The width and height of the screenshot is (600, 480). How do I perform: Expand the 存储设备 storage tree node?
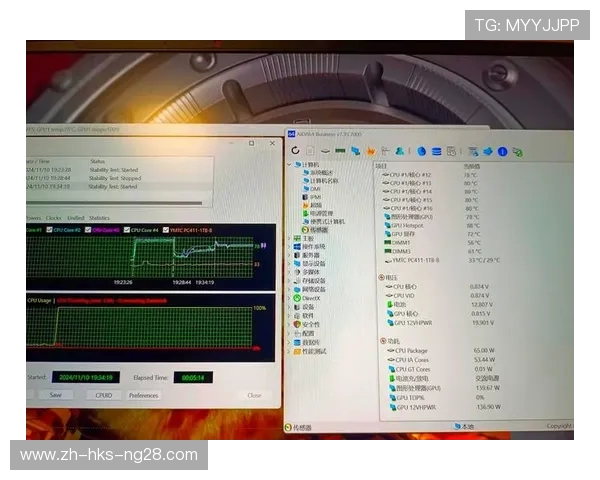point(290,281)
